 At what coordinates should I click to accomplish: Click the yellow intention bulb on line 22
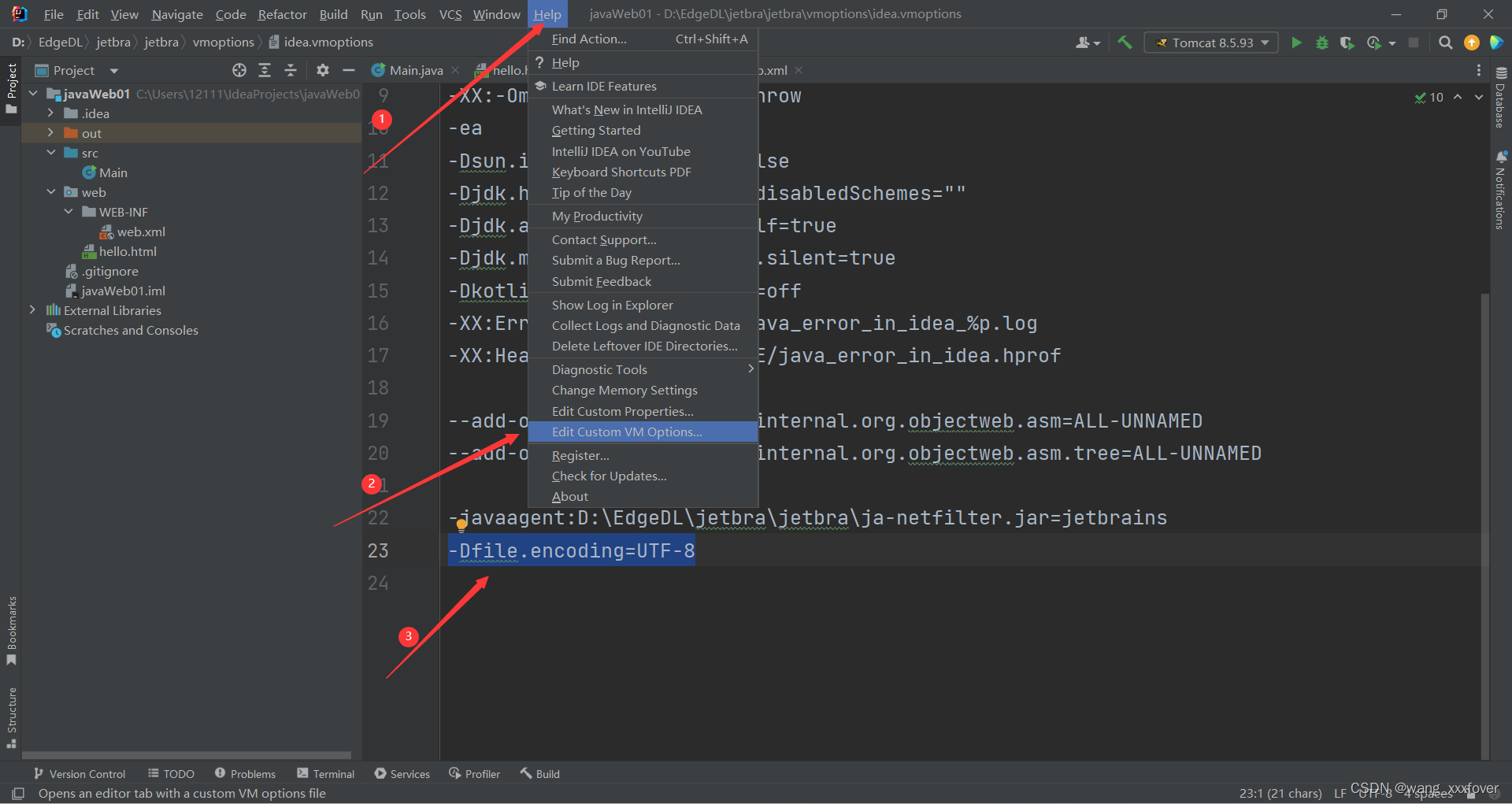(461, 526)
